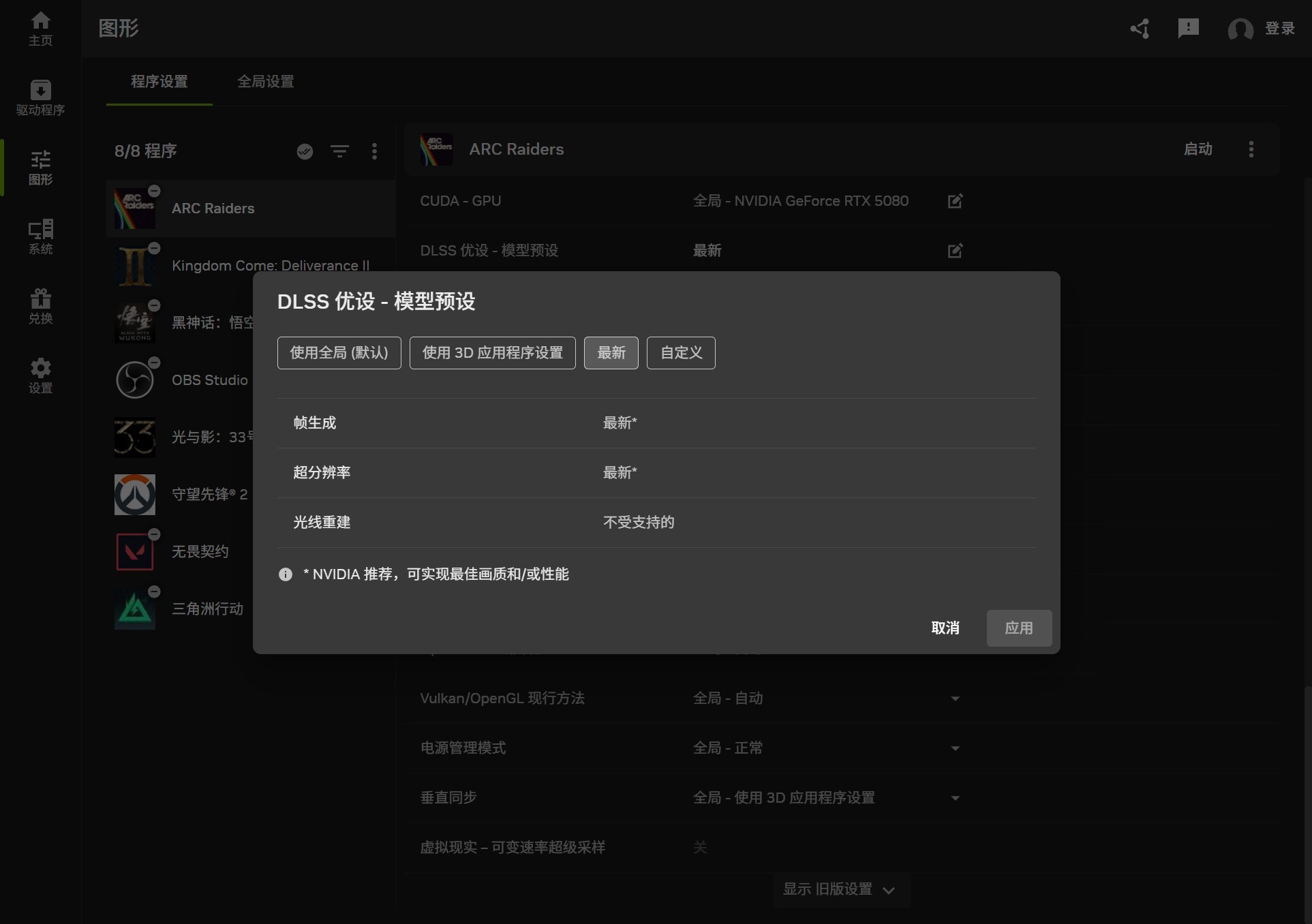
Task: Open the 主页 home page from sidebar
Action: coord(40,27)
